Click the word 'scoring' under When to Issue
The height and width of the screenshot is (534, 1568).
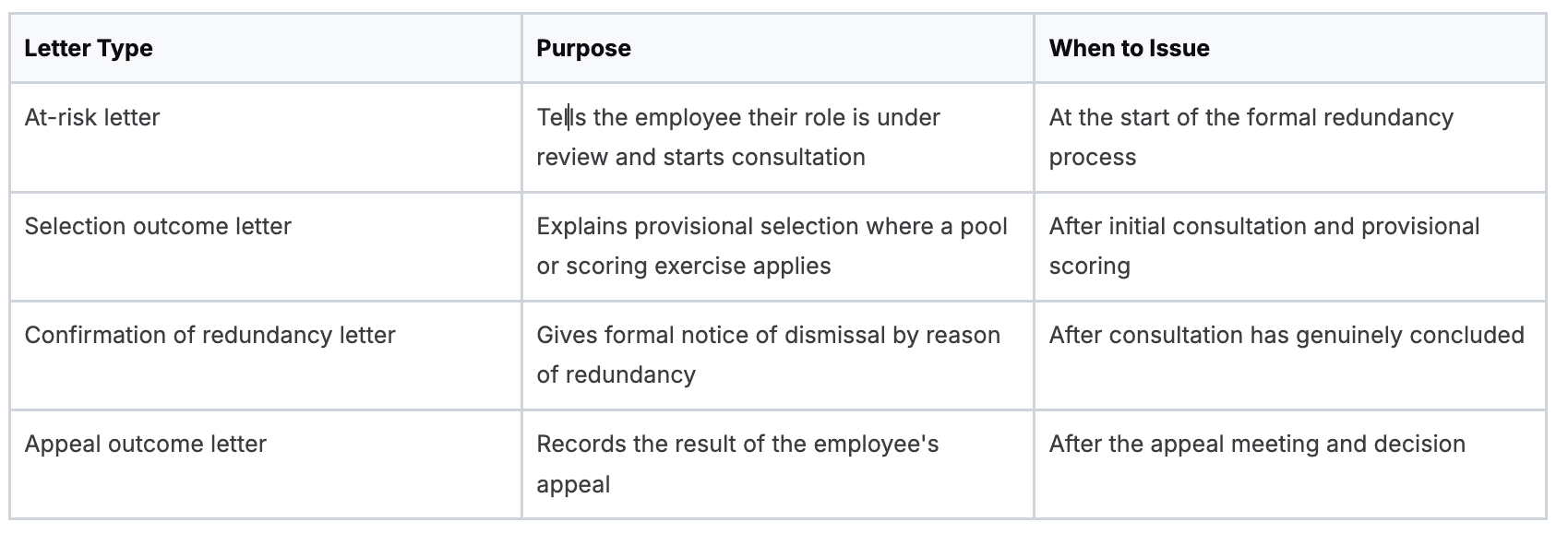(1090, 267)
